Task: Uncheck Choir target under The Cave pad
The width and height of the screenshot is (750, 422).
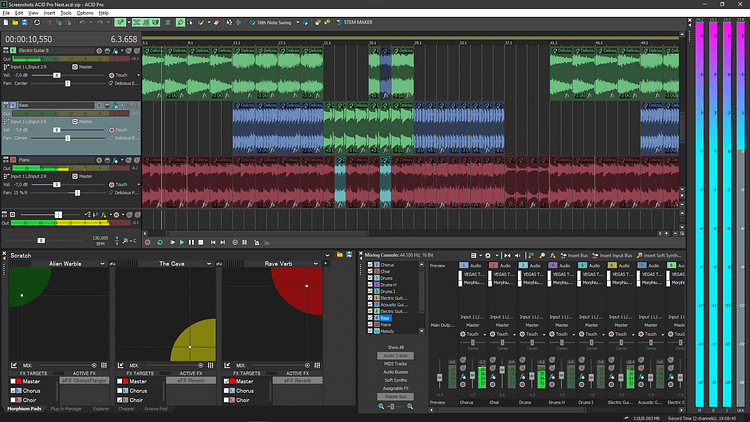Action: tap(120, 400)
